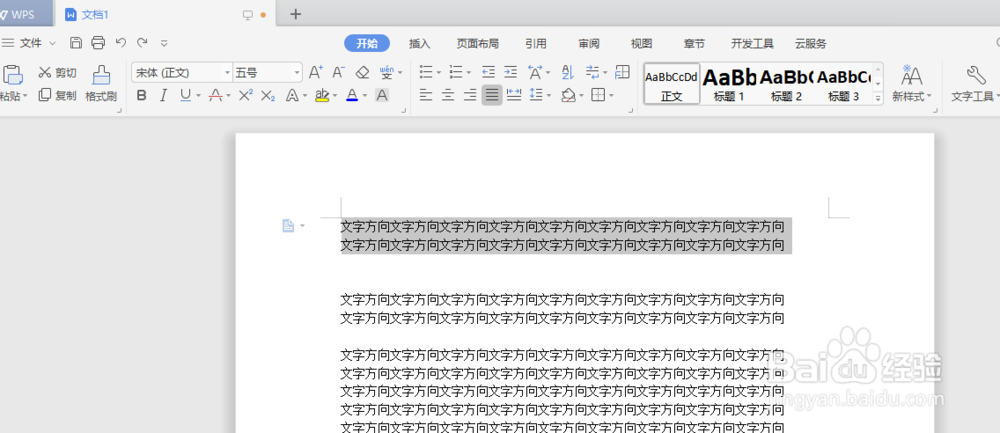This screenshot has width=1000, height=433.
Task: Expand the styles gallery list
Action: click(878, 98)
